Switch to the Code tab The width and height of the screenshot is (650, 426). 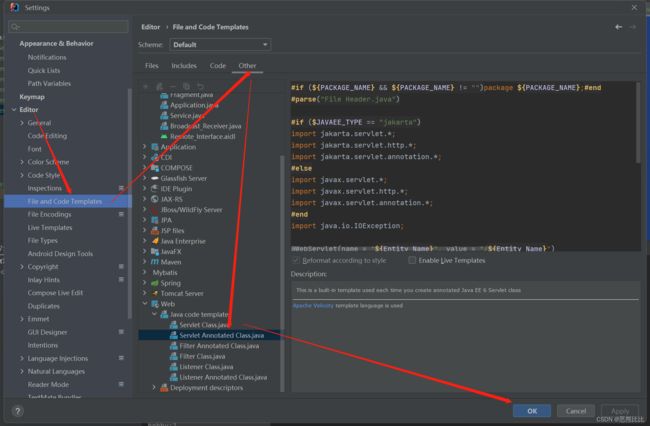click(x=217, y=66)
